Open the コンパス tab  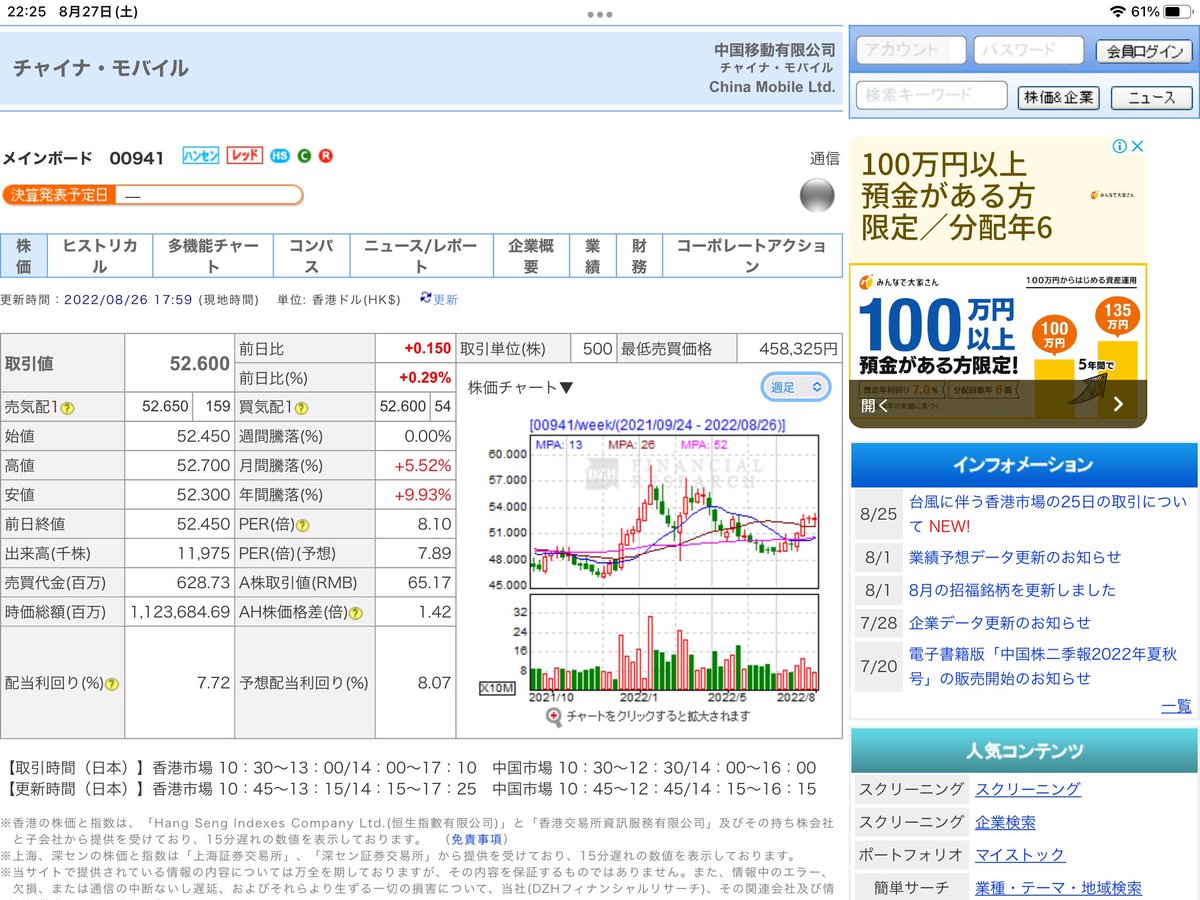point(312,256)
